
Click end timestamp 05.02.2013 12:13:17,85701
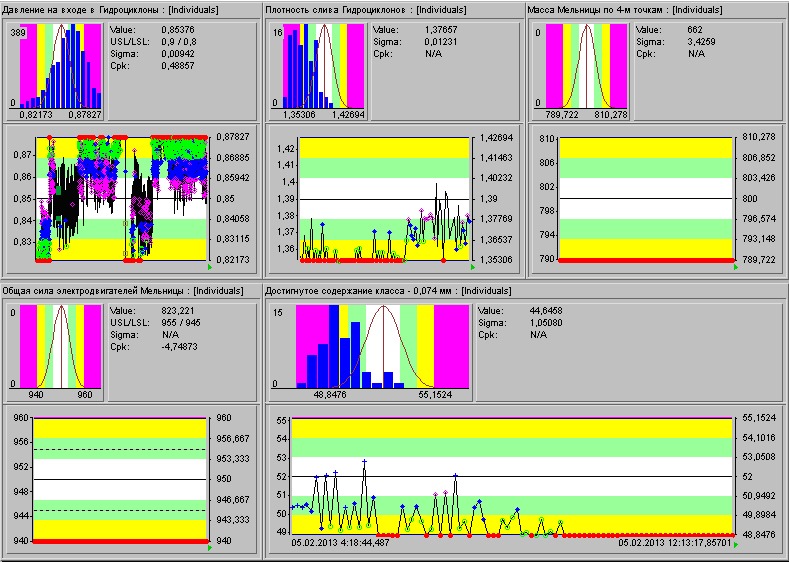675,543
